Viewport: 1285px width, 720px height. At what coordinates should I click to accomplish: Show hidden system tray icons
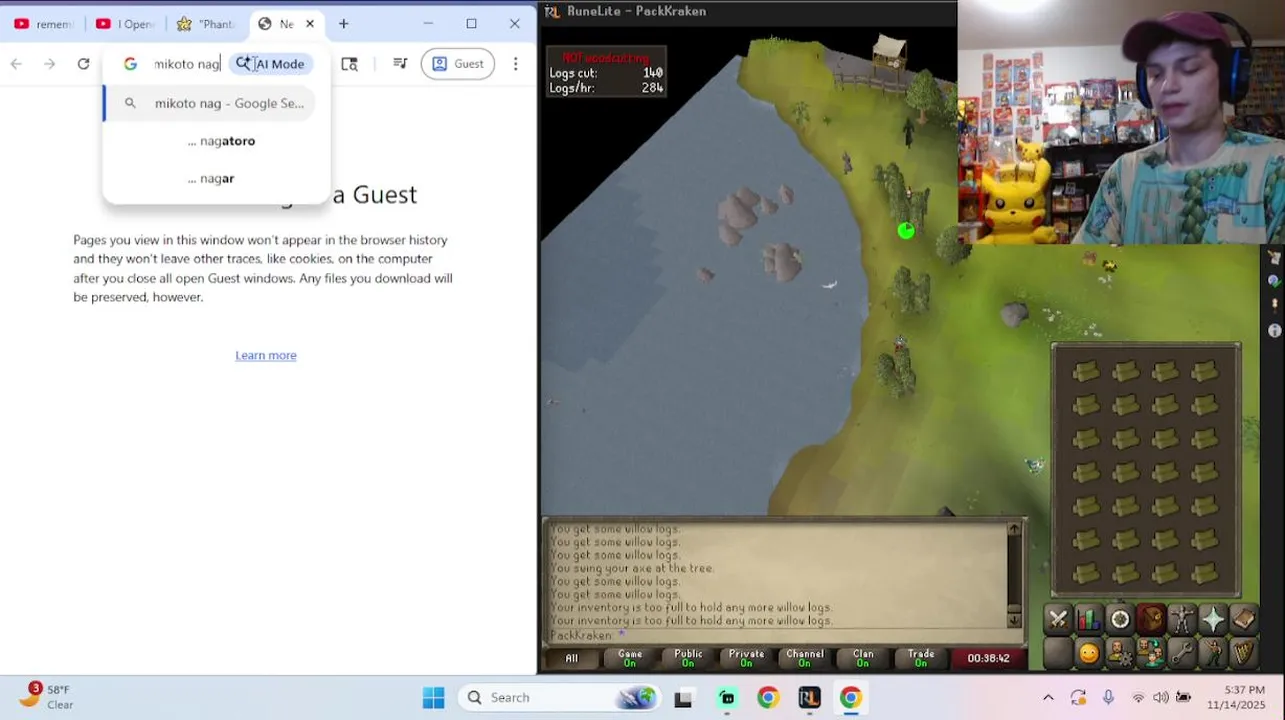pyautogui.click(x=1048, y=698)
